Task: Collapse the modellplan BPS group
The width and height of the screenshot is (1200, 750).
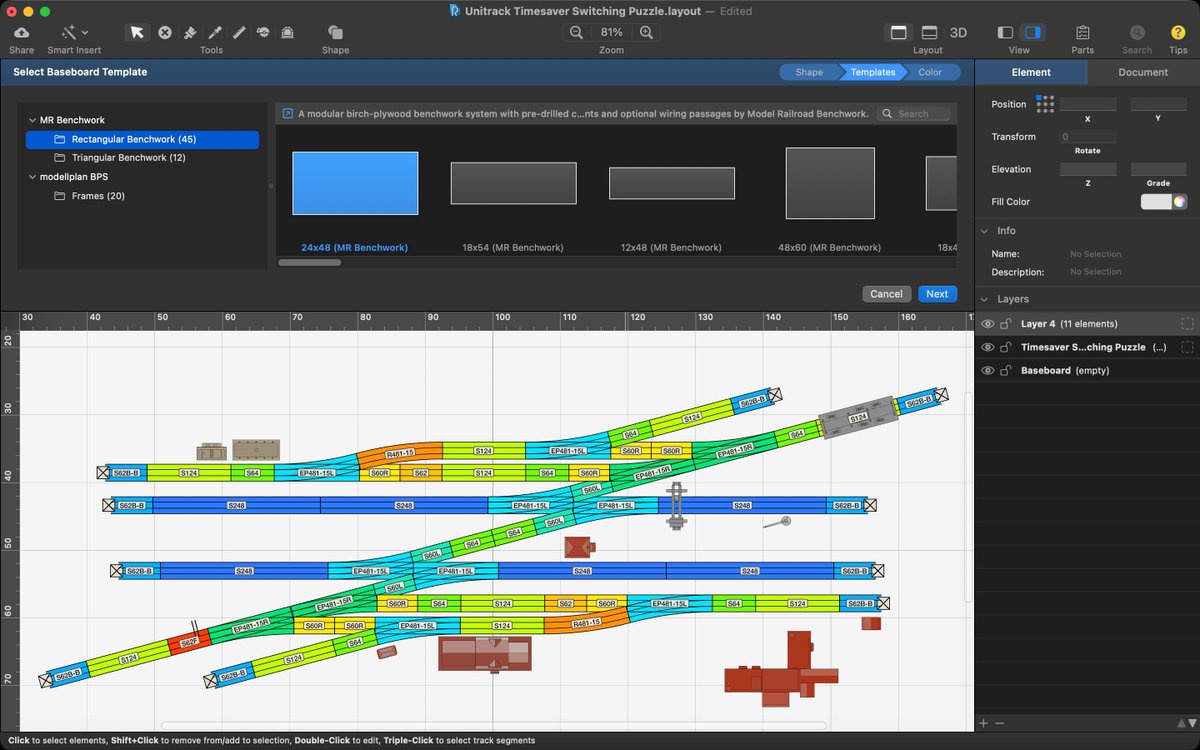Action: pyautogui.click(x=32, y=177)
